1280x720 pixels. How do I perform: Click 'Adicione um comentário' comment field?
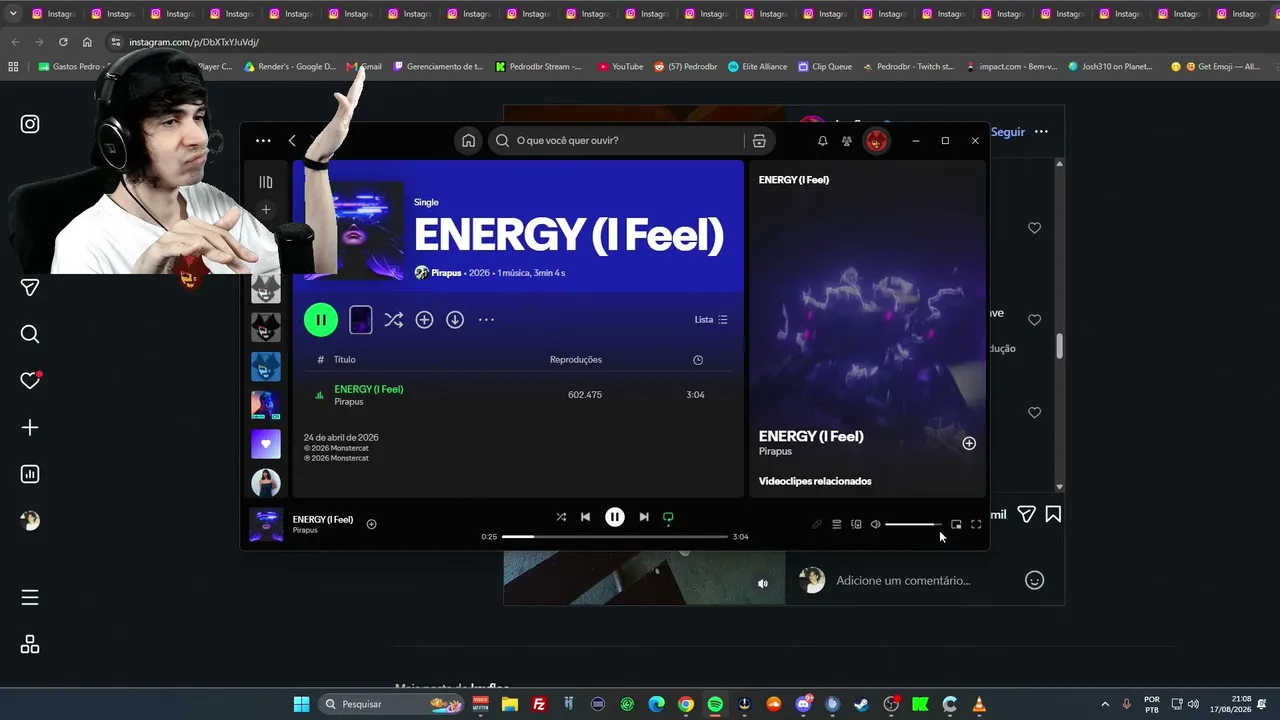903,581
